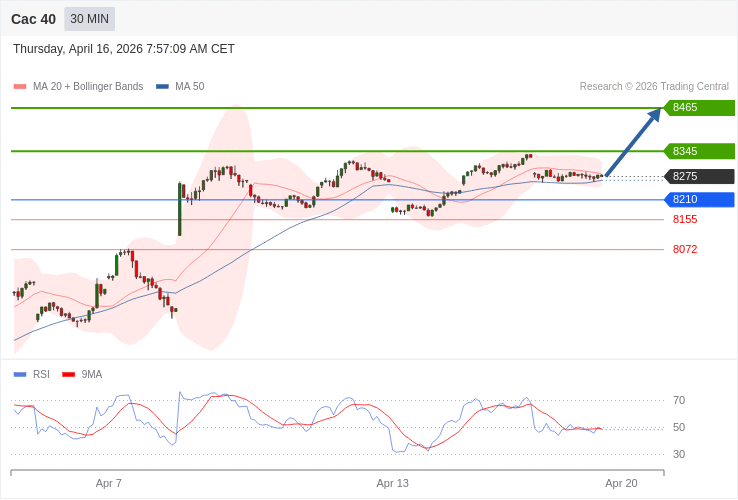Click the blue upward forecast arrow
The width and height of the screenshot is (738, 500).
point(634,142)
